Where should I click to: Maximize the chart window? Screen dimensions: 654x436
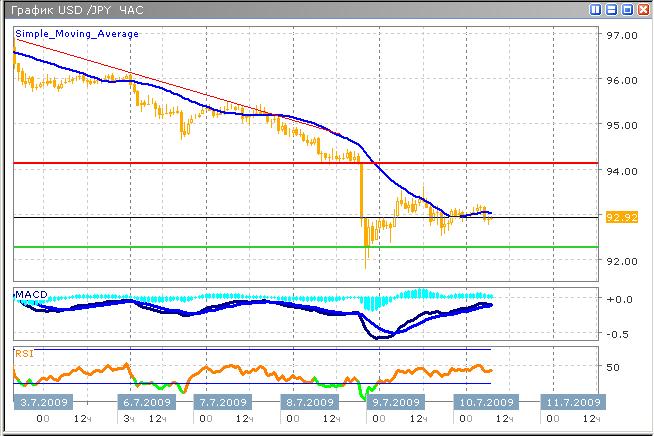click(x=627, y=10)
